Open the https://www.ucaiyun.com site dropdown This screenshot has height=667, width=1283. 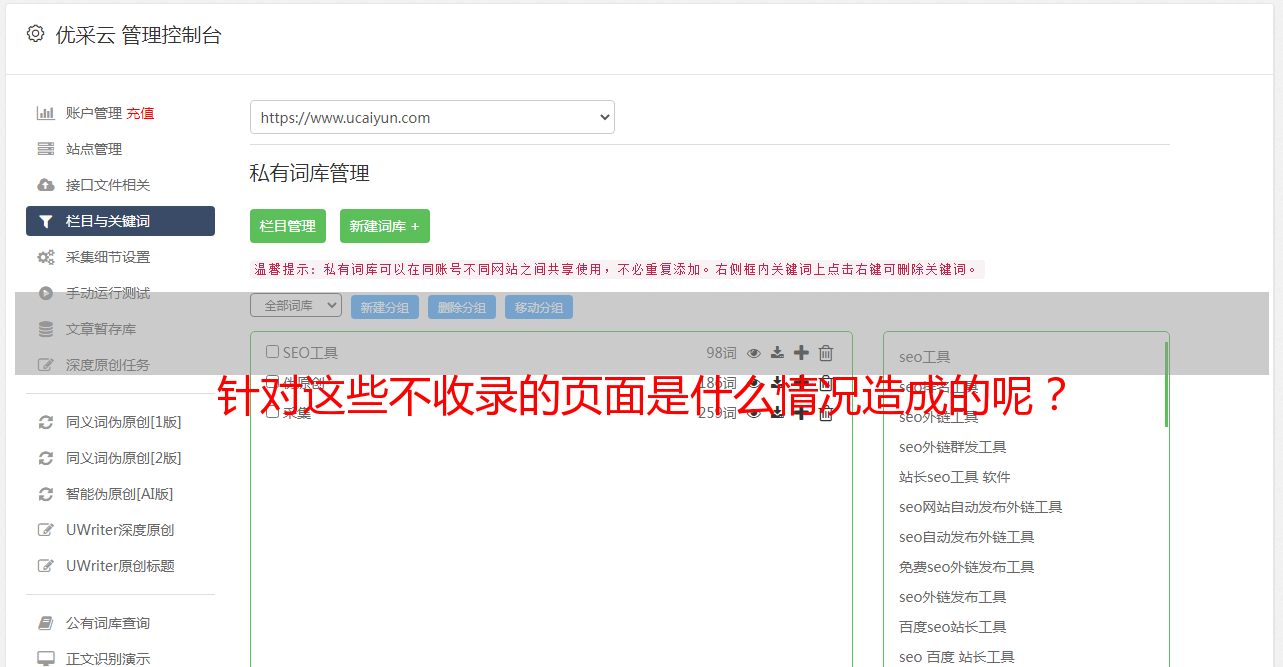coord(432,117)
